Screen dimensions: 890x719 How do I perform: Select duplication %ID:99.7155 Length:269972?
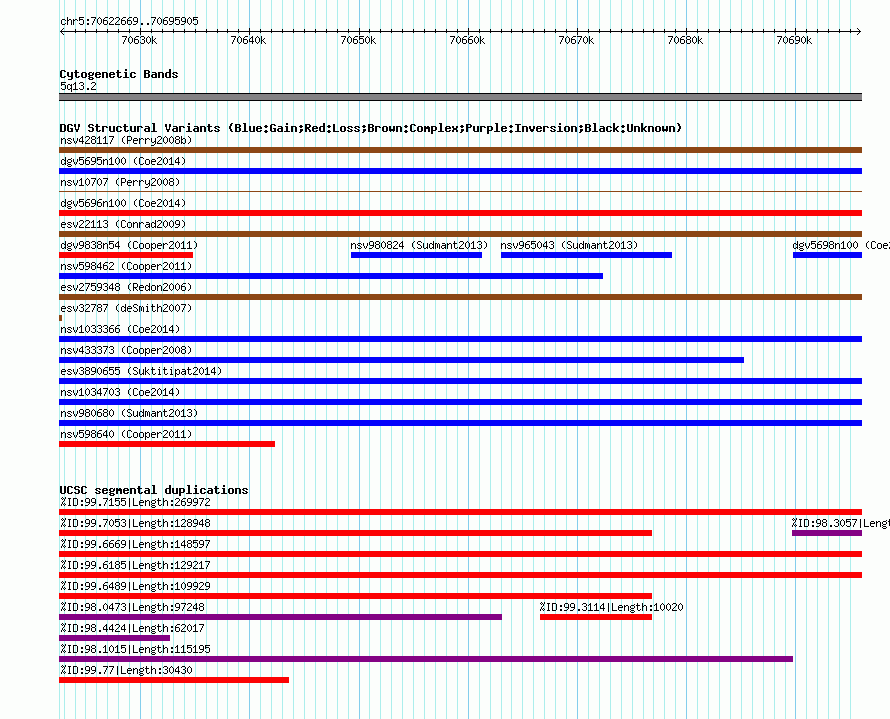[136, 502]
